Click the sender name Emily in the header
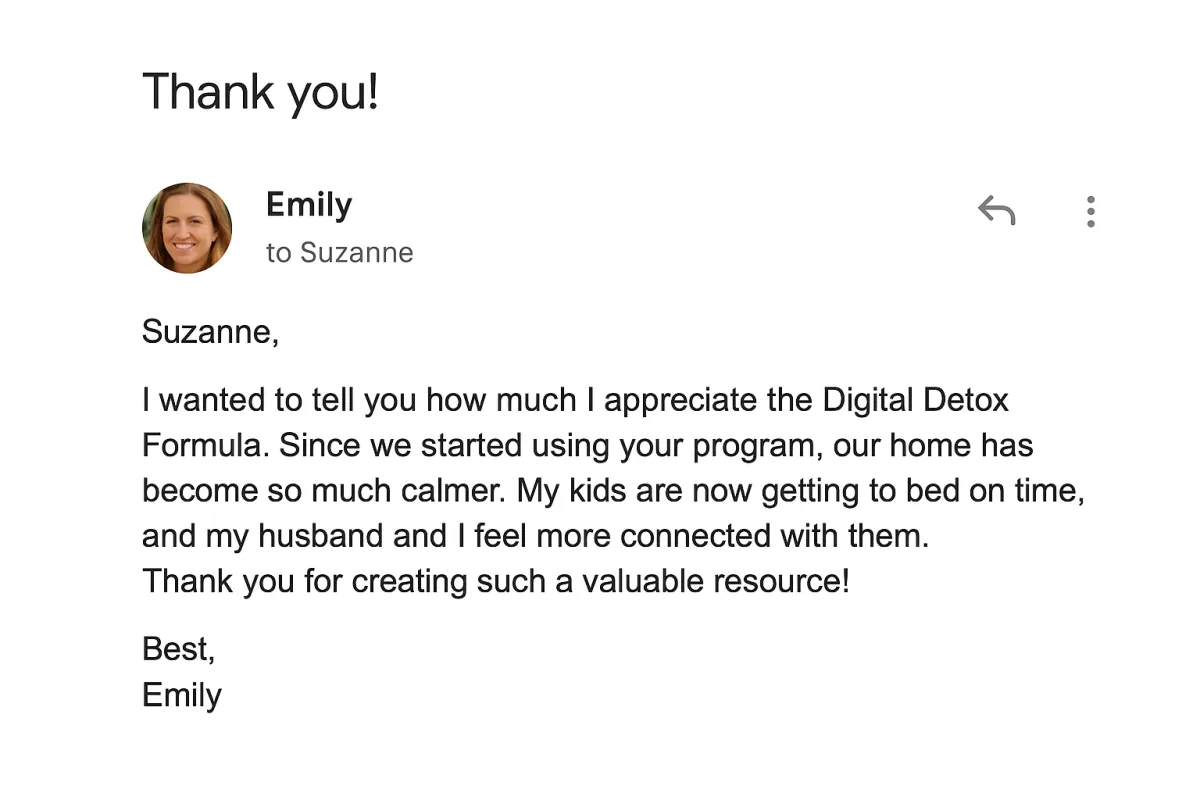This screenshot has width=1200, height=800. 309,205
